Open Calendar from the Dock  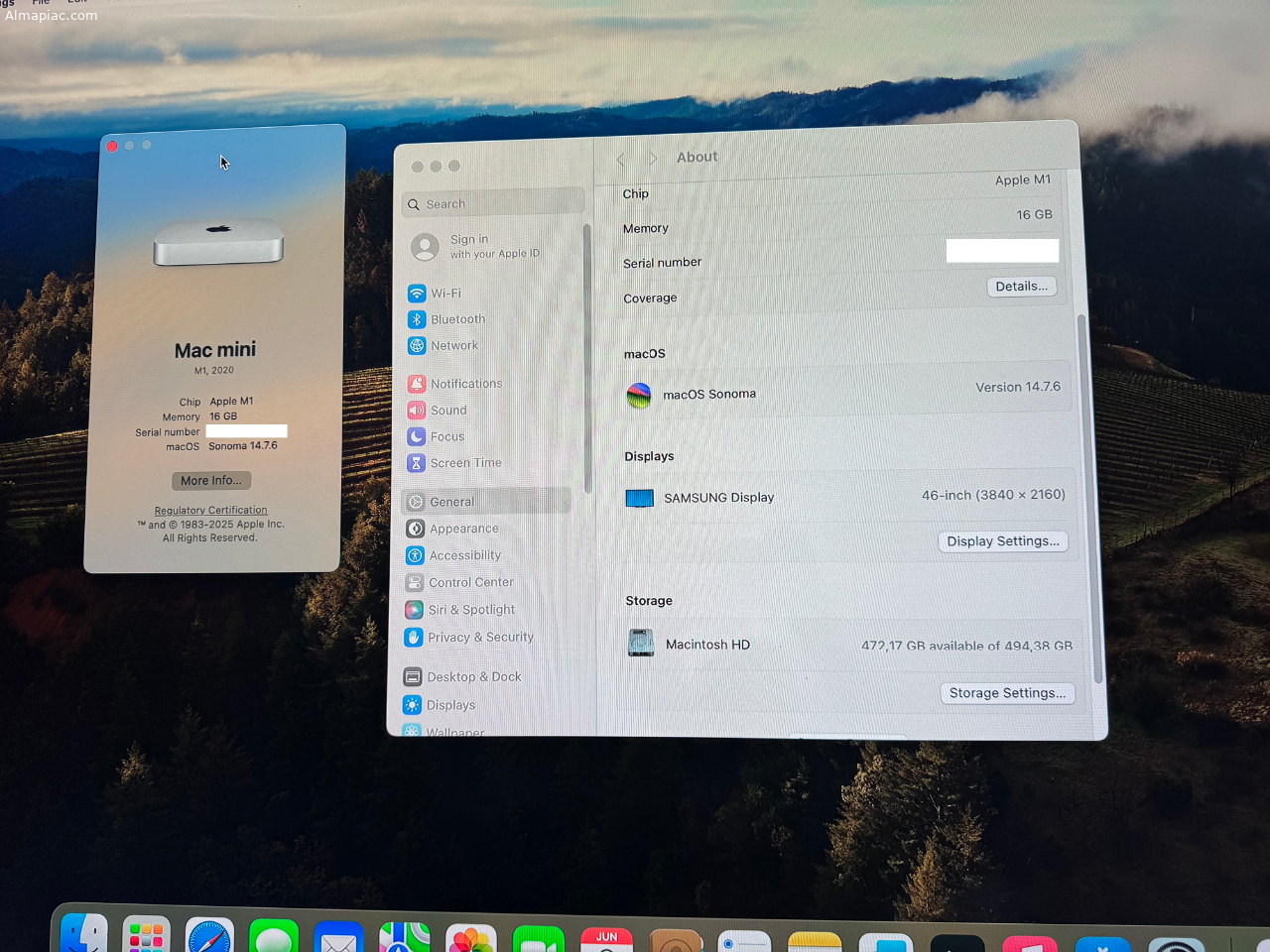(x=606, y=940)
